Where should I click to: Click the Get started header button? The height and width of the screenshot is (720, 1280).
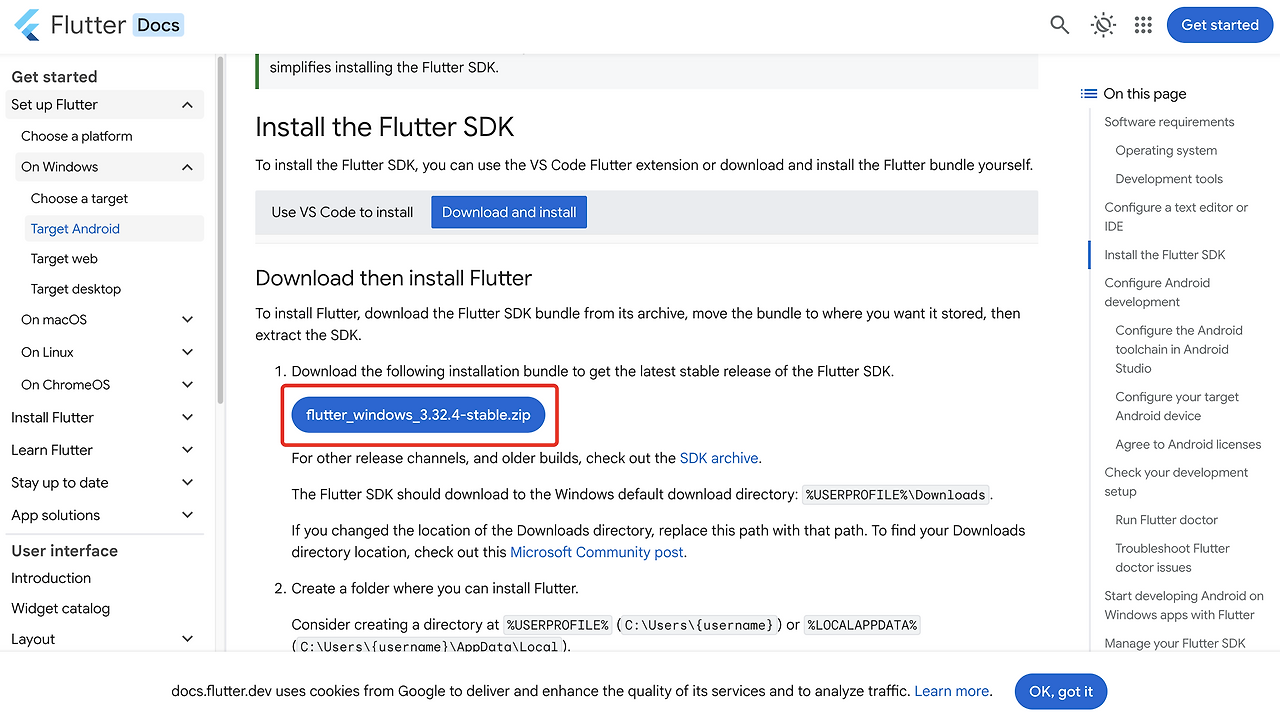pyautogui.click(x=1219, y=25)
